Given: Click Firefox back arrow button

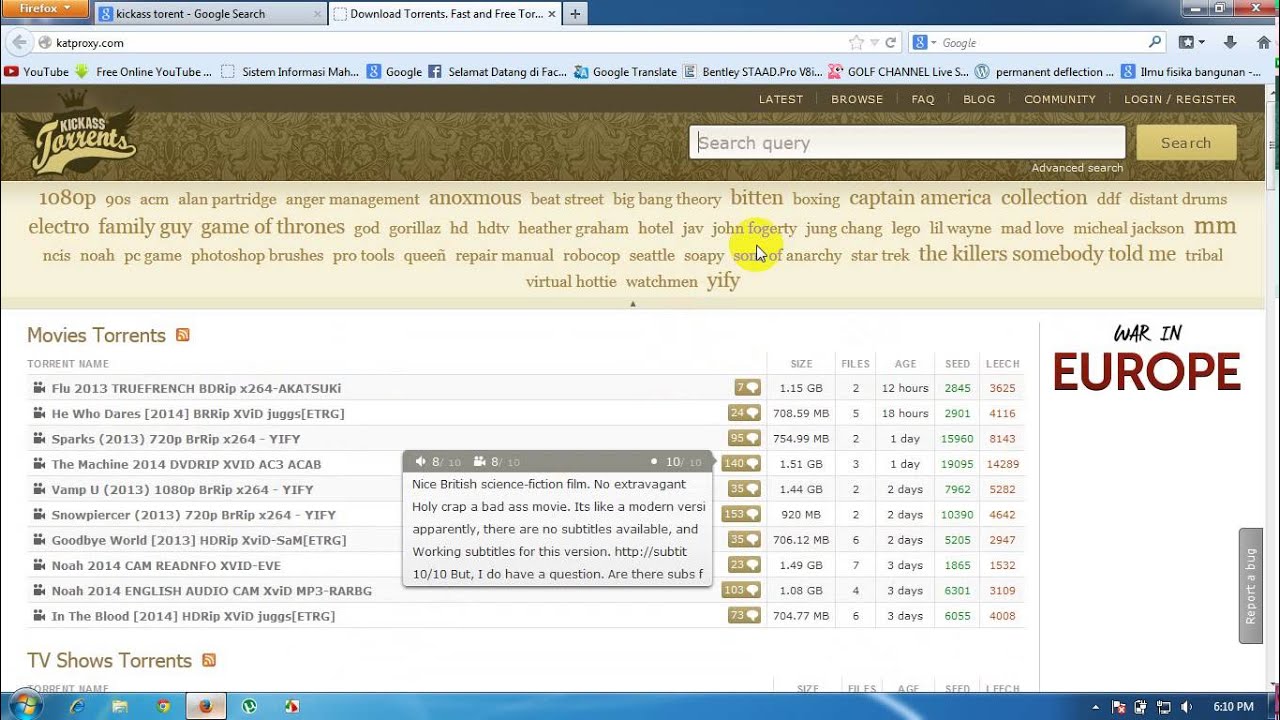Looking at the screenshot, I should pos(19,43).
